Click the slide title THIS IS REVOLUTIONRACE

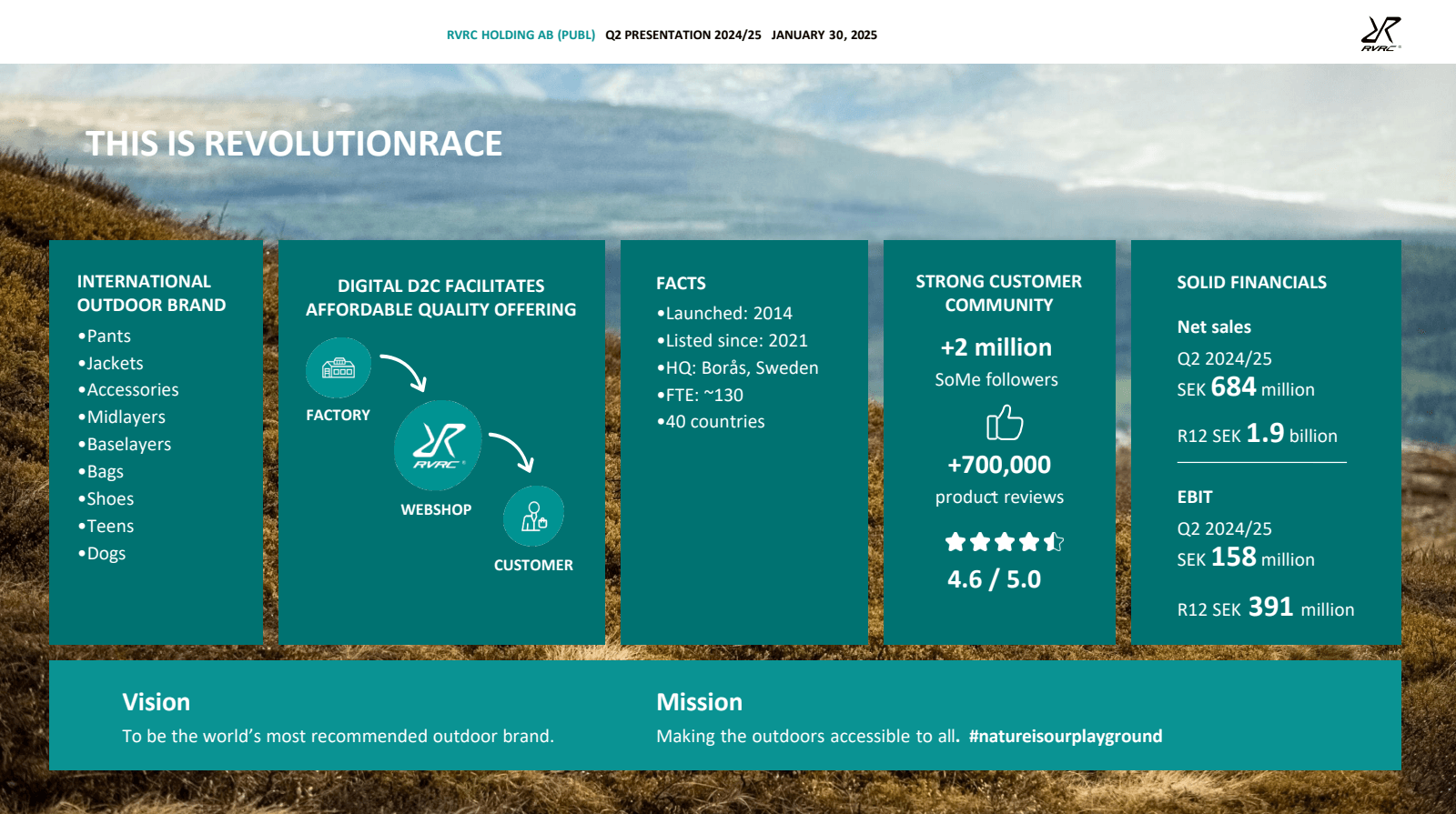pyautogui.click(x=294, y=144)
